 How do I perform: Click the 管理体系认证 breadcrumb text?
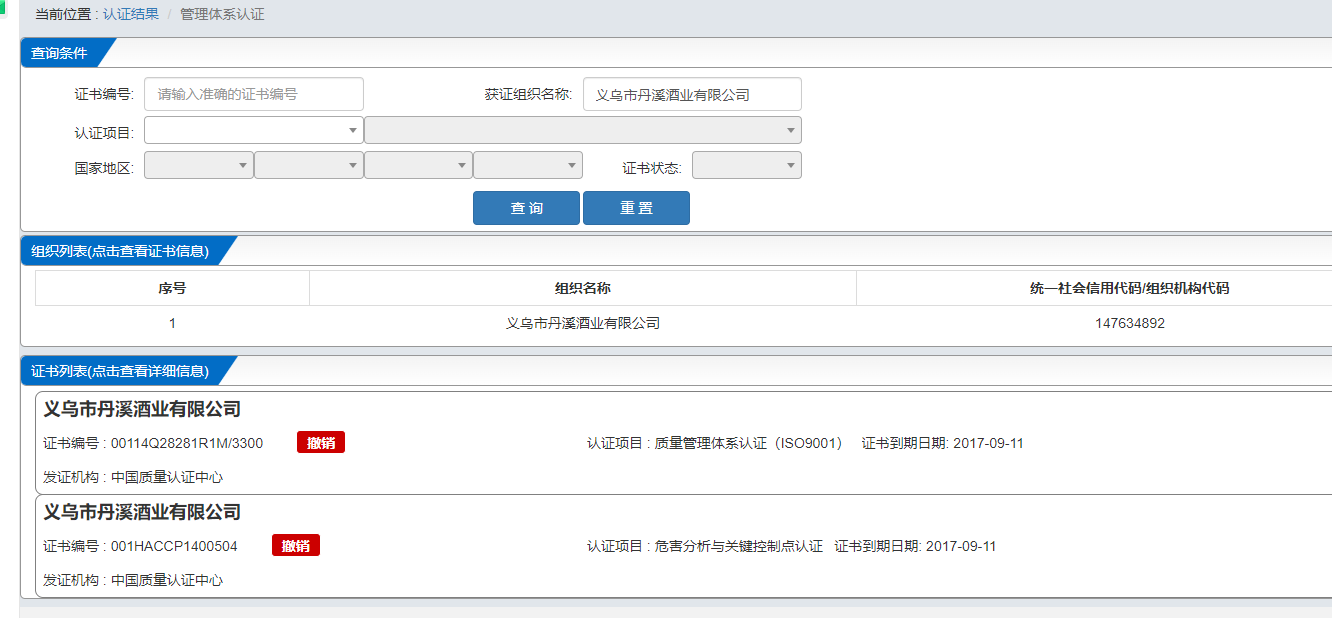tap(222, 15)
